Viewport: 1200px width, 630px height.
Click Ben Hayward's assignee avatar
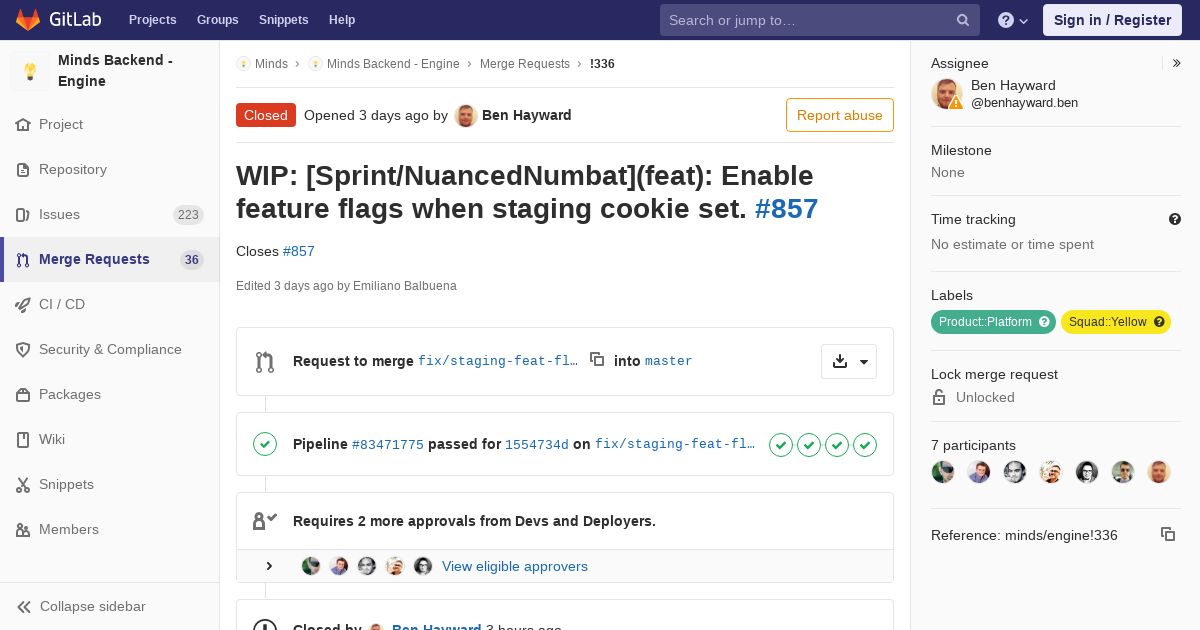point(947,94)
